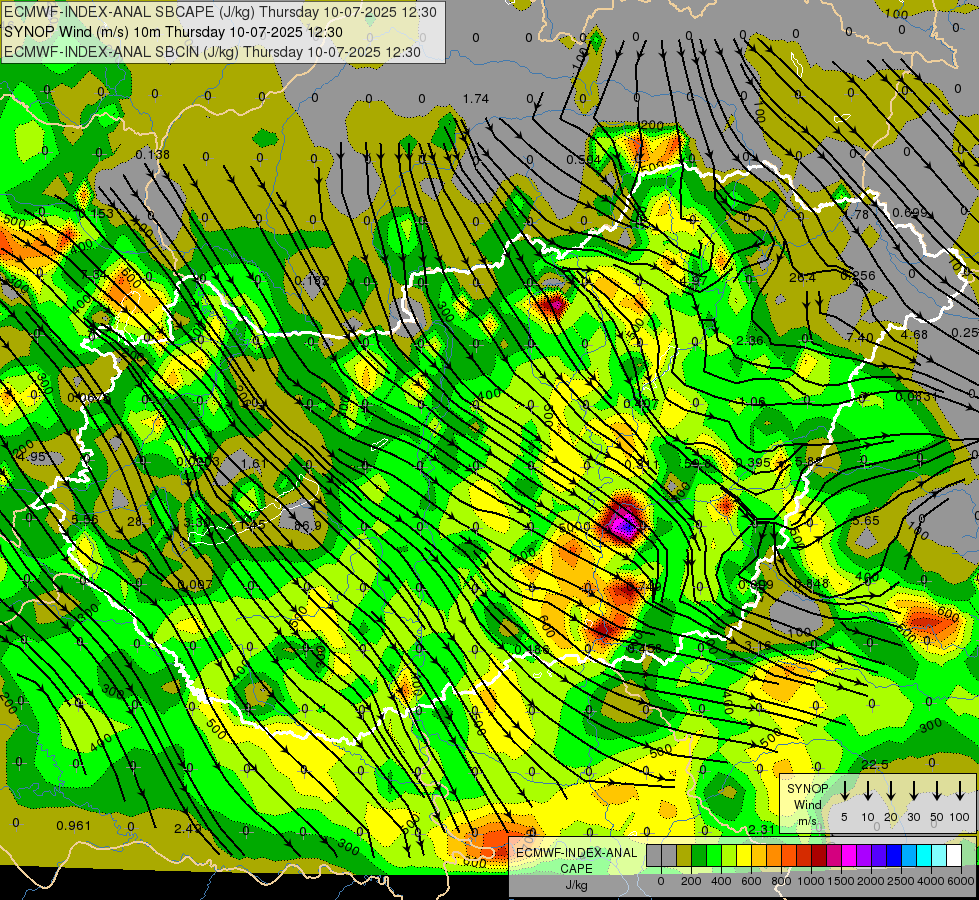This screenshot has width=979, height=900.
Task: Click the wind arrow above the 100 label
Action: coord(960,790)
